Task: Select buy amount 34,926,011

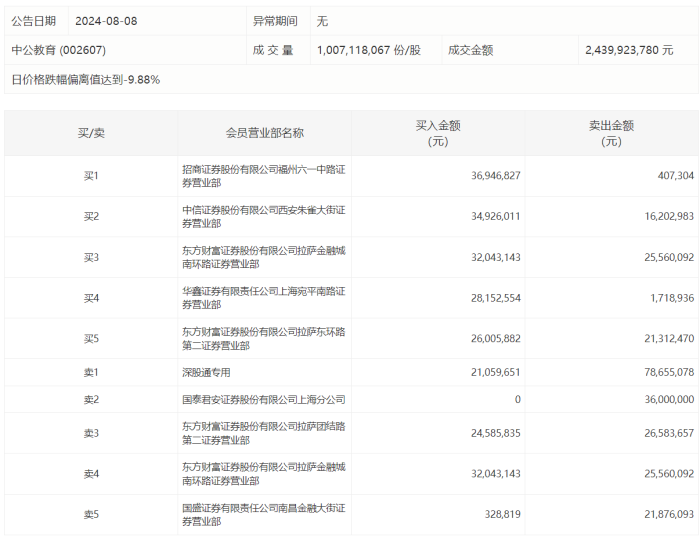Action: point(496,216)
